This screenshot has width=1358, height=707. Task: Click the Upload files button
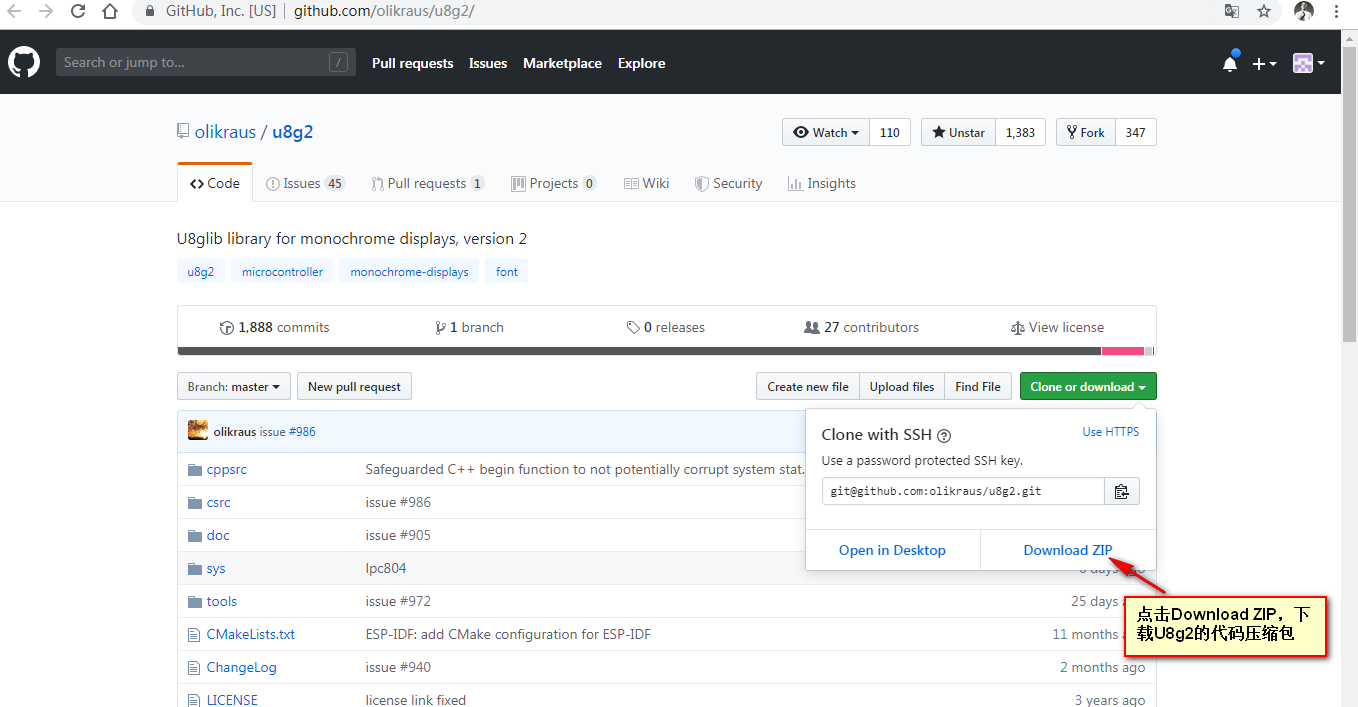[902, 387]
